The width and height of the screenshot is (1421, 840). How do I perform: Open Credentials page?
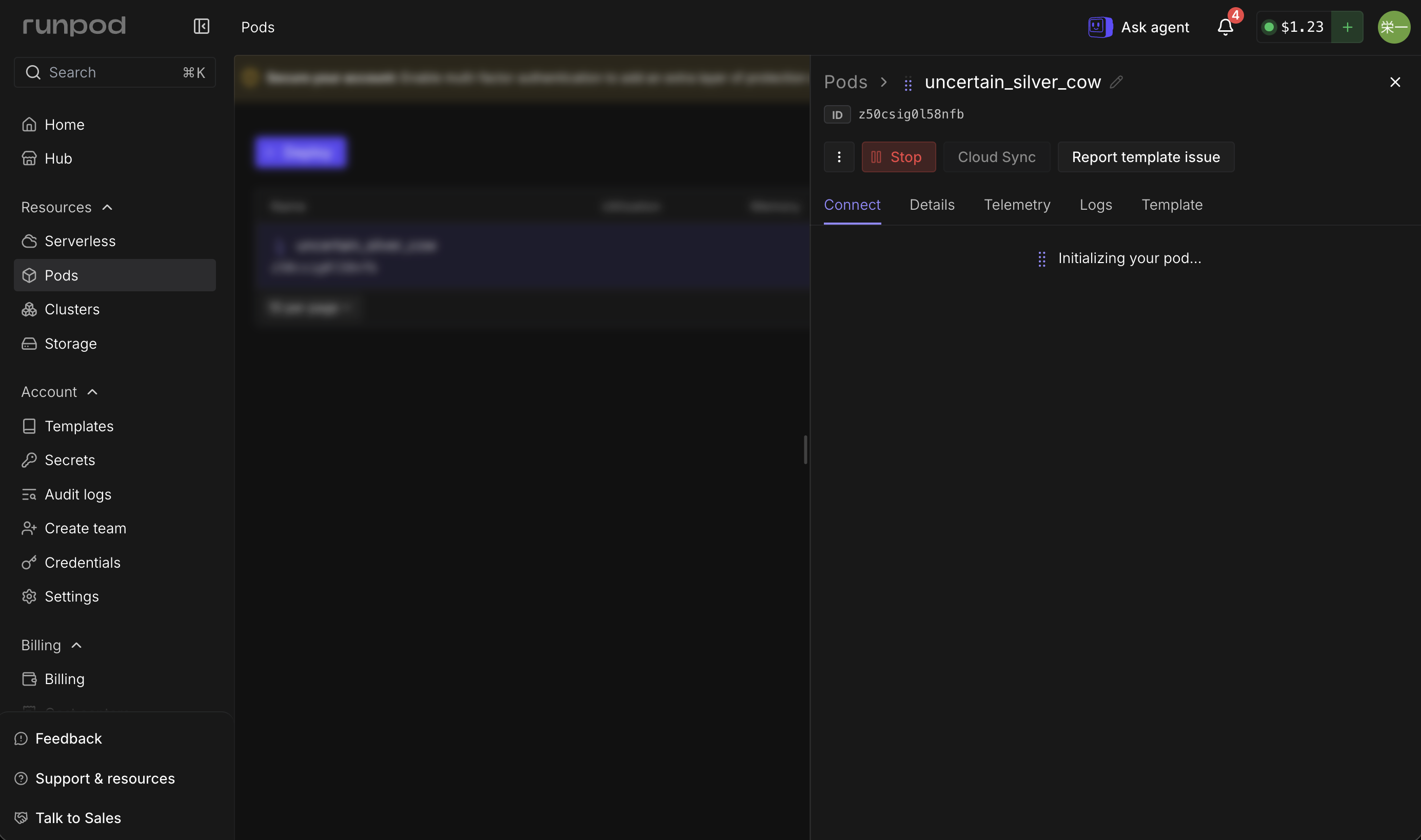click(x=115, y=563)
